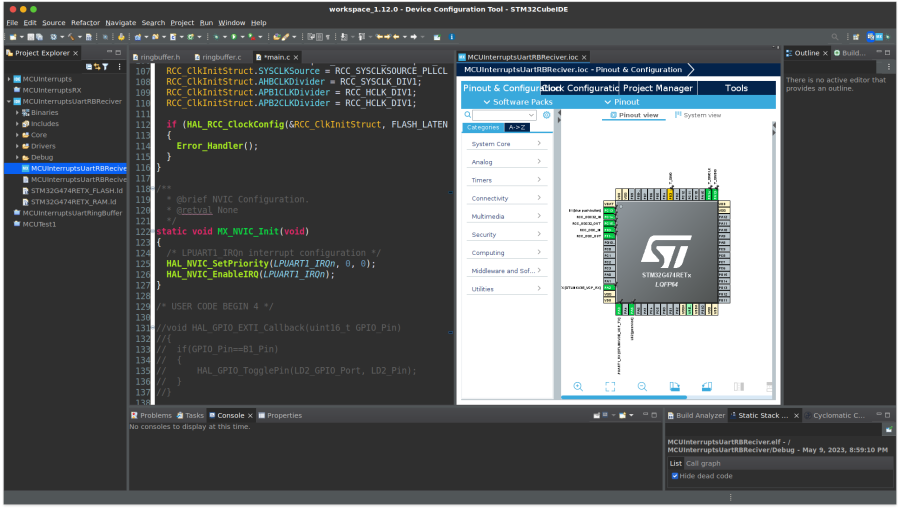This screenshot has height=509, width=900.
Task: Fit the pinout view to screen
Action: pyautogui.click(x=610, y=386)
